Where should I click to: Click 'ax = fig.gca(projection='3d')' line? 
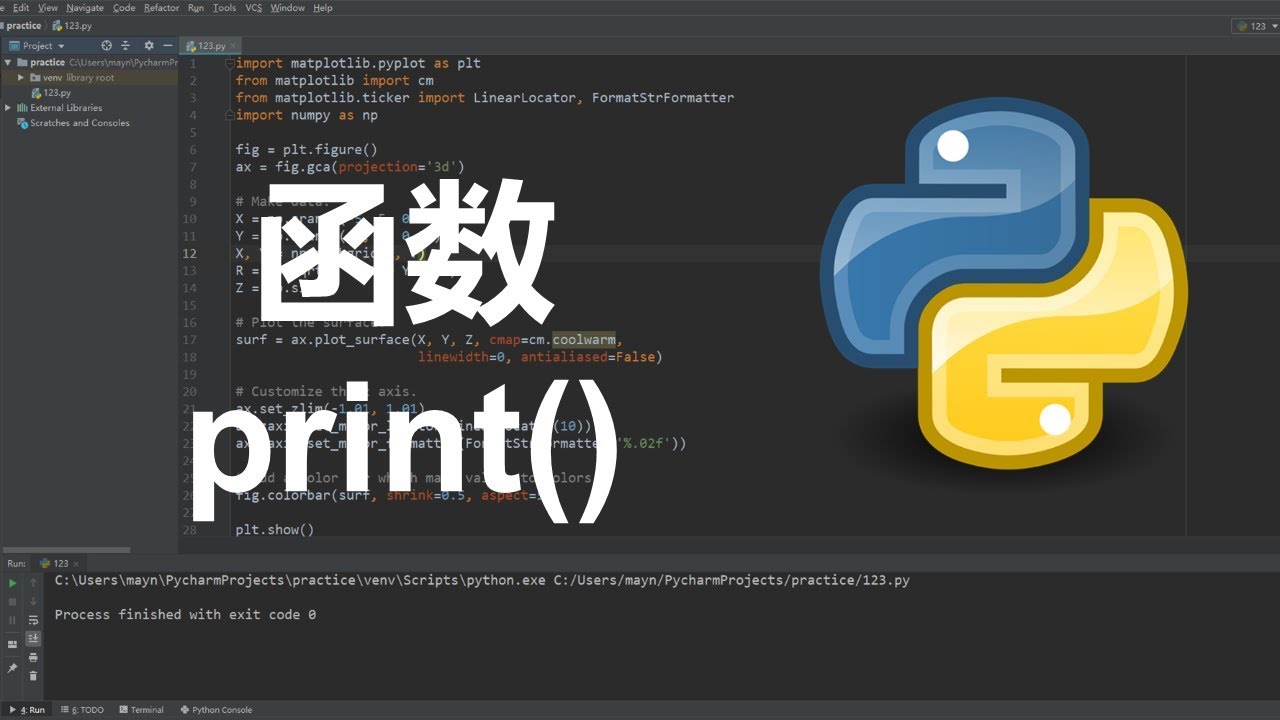click(350, 167)
